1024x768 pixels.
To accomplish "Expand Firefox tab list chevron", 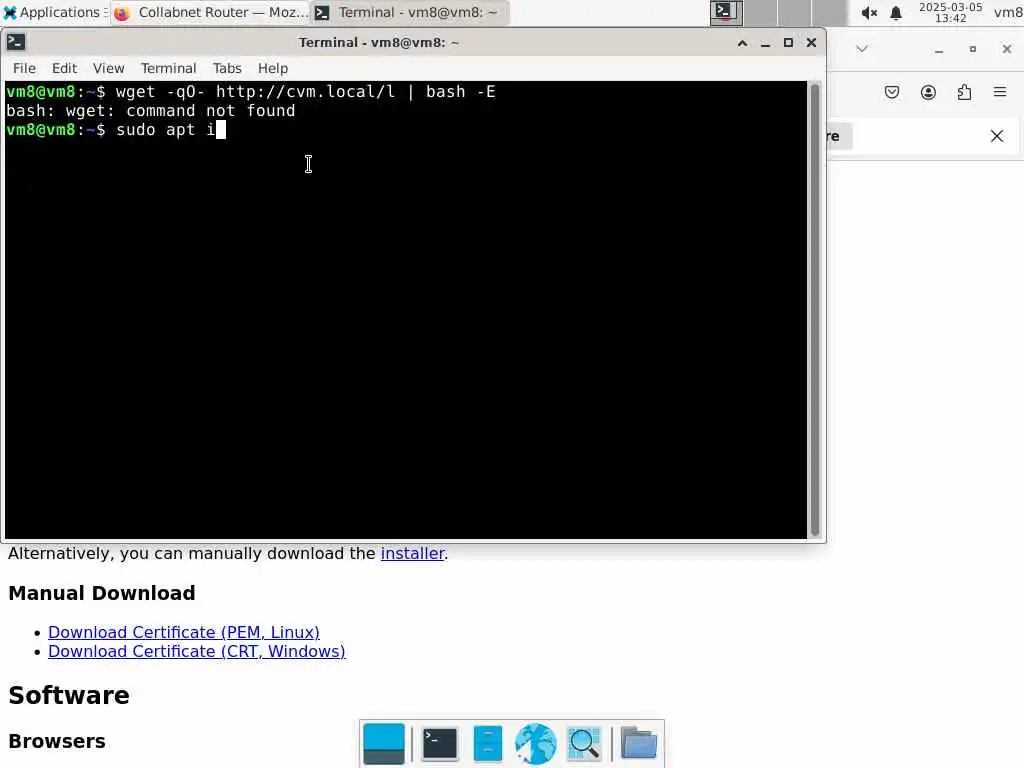I will click(x=862, y=49).
